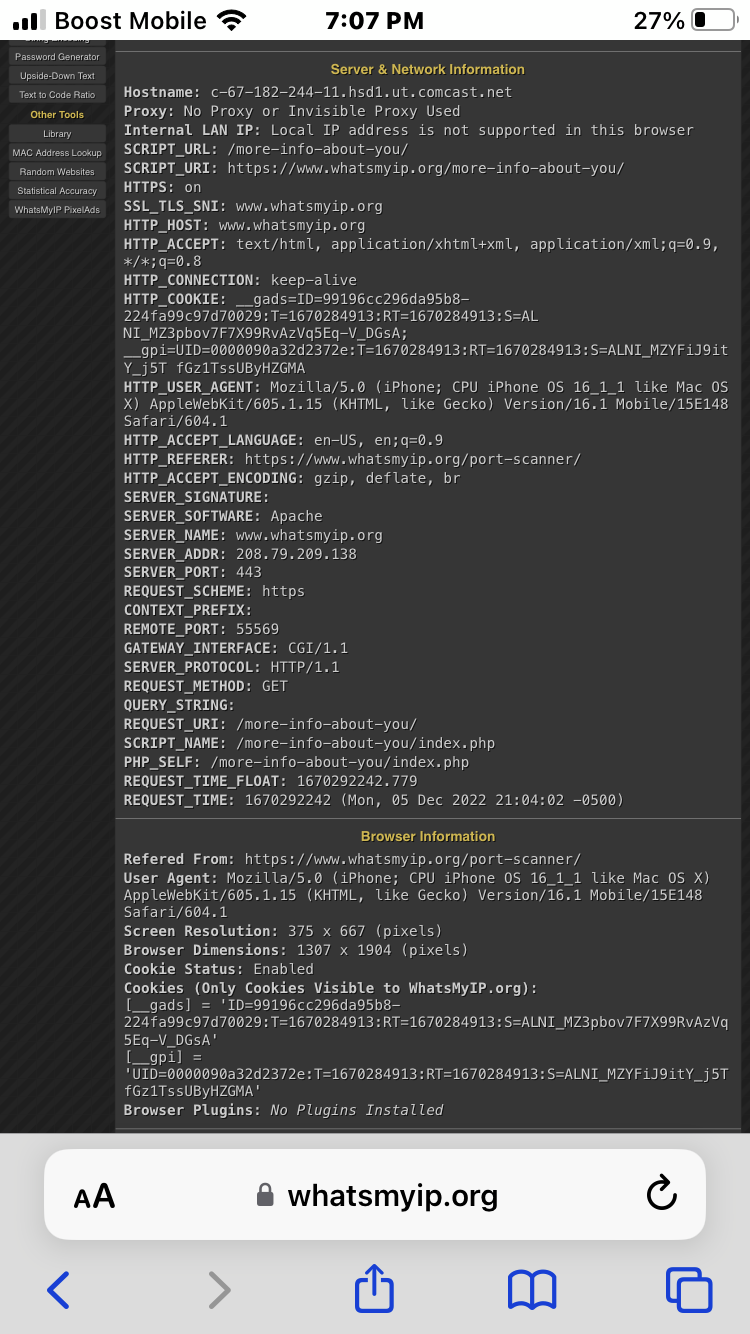Open the Library section
This screenshot has width=750, height=1334.
(56, 133)
